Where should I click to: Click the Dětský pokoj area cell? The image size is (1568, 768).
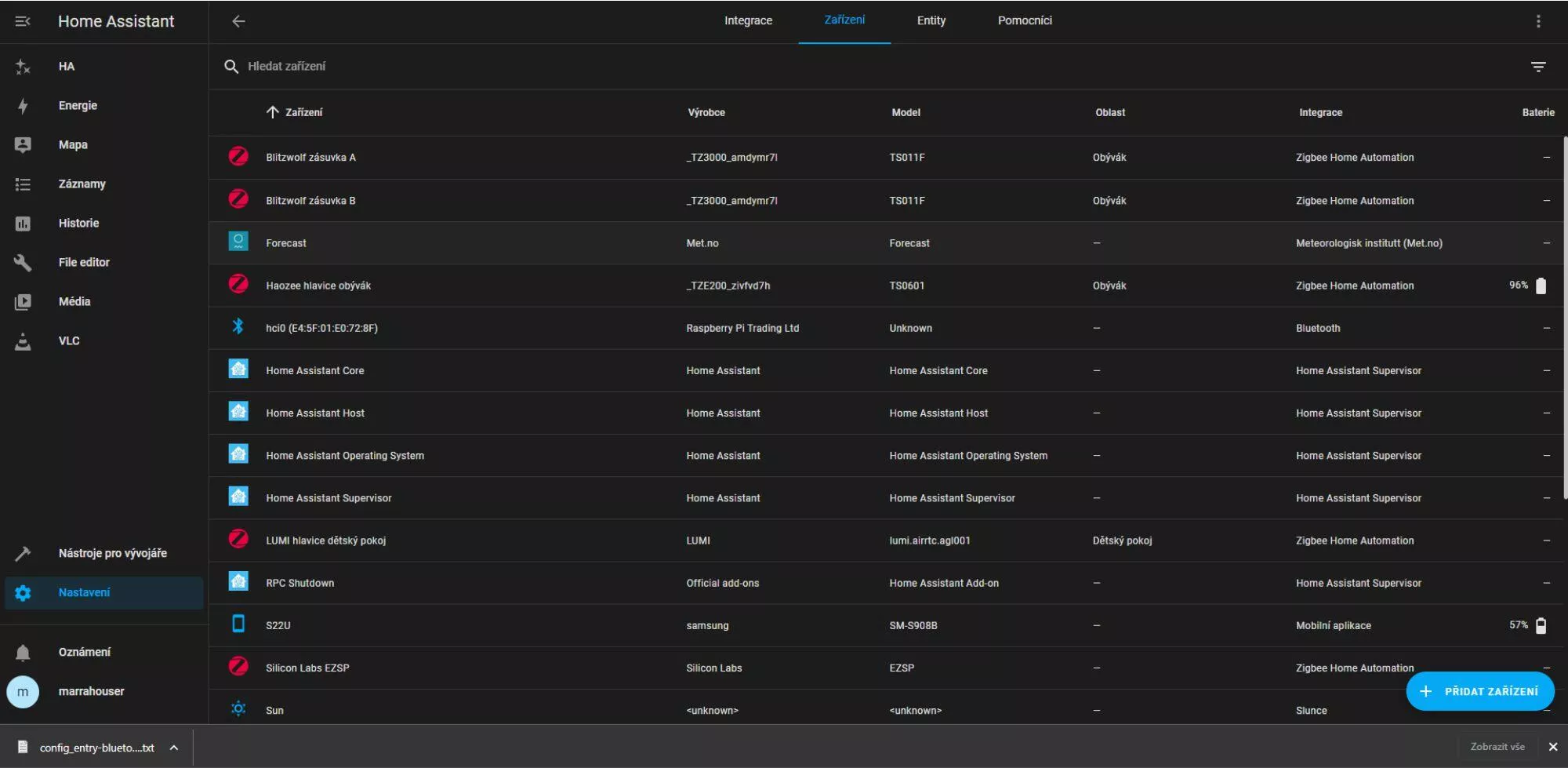coord(1122,541)
